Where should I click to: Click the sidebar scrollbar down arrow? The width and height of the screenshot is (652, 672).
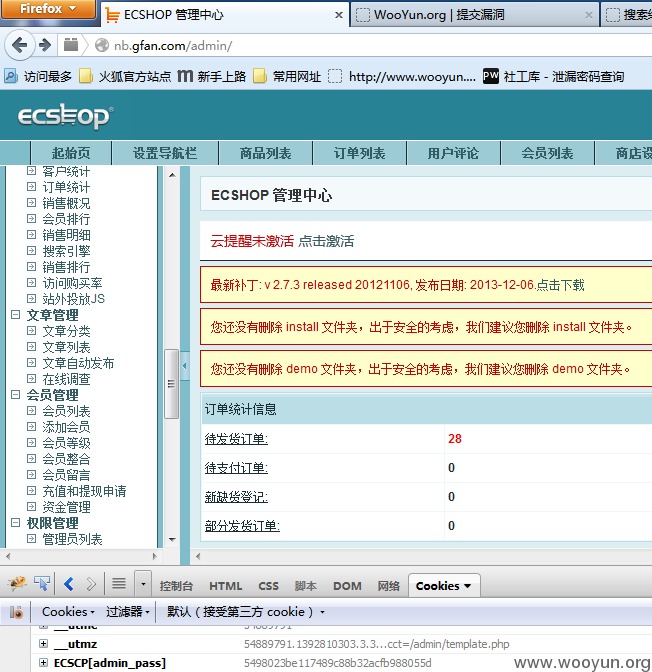click(x=172, y=540)
